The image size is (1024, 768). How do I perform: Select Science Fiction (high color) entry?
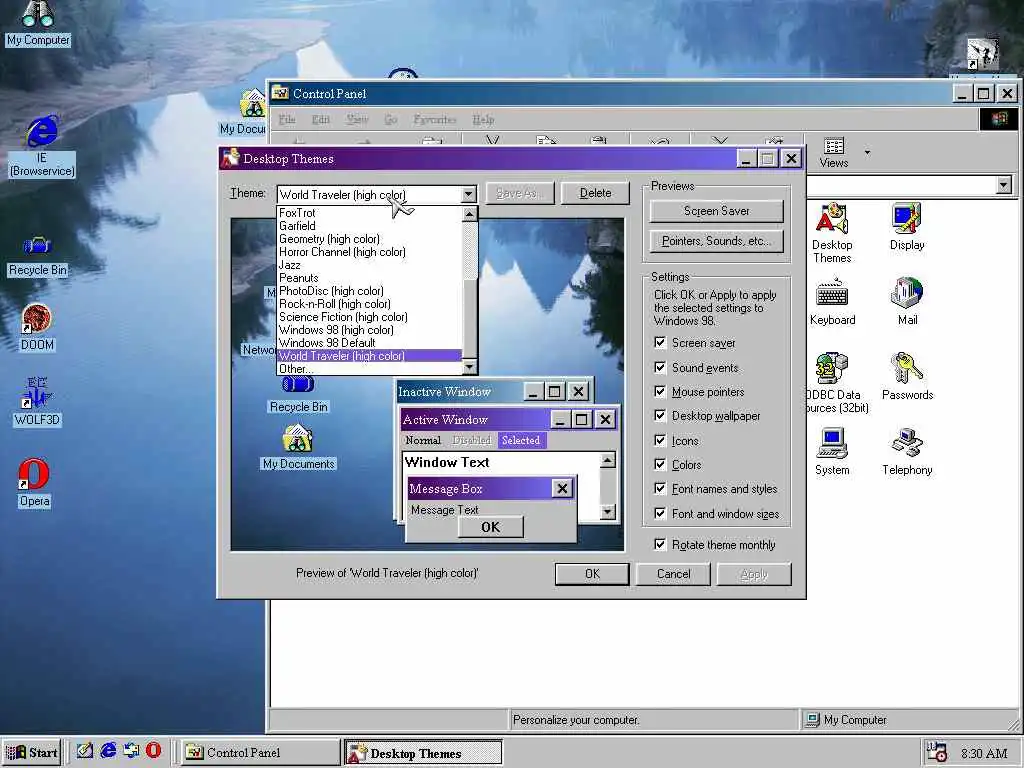click(x=370, y=317)
